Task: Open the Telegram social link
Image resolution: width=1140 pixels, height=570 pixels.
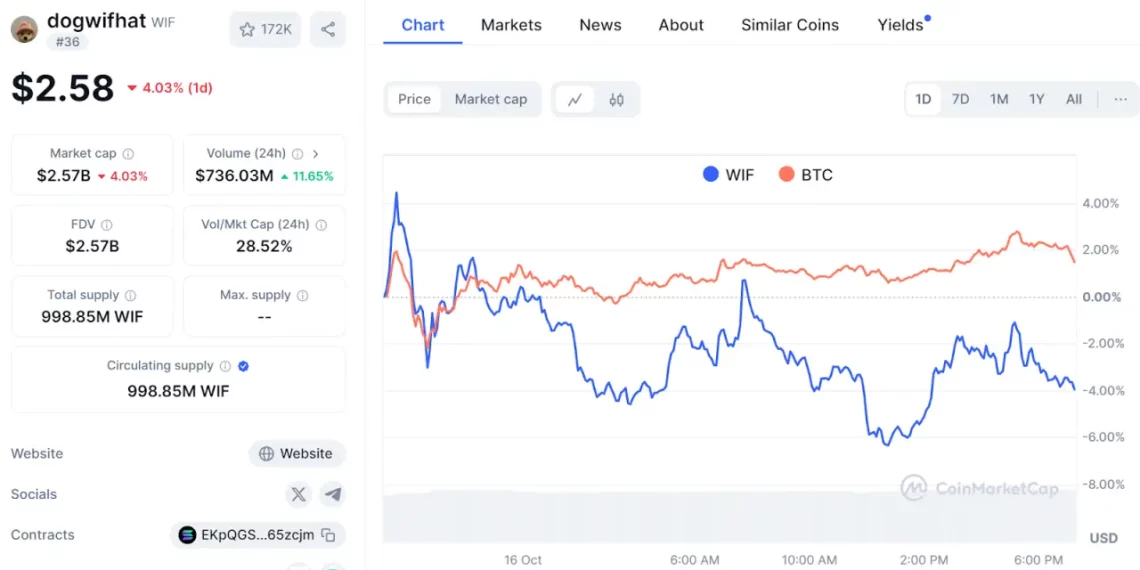Action: click(333, 494)
